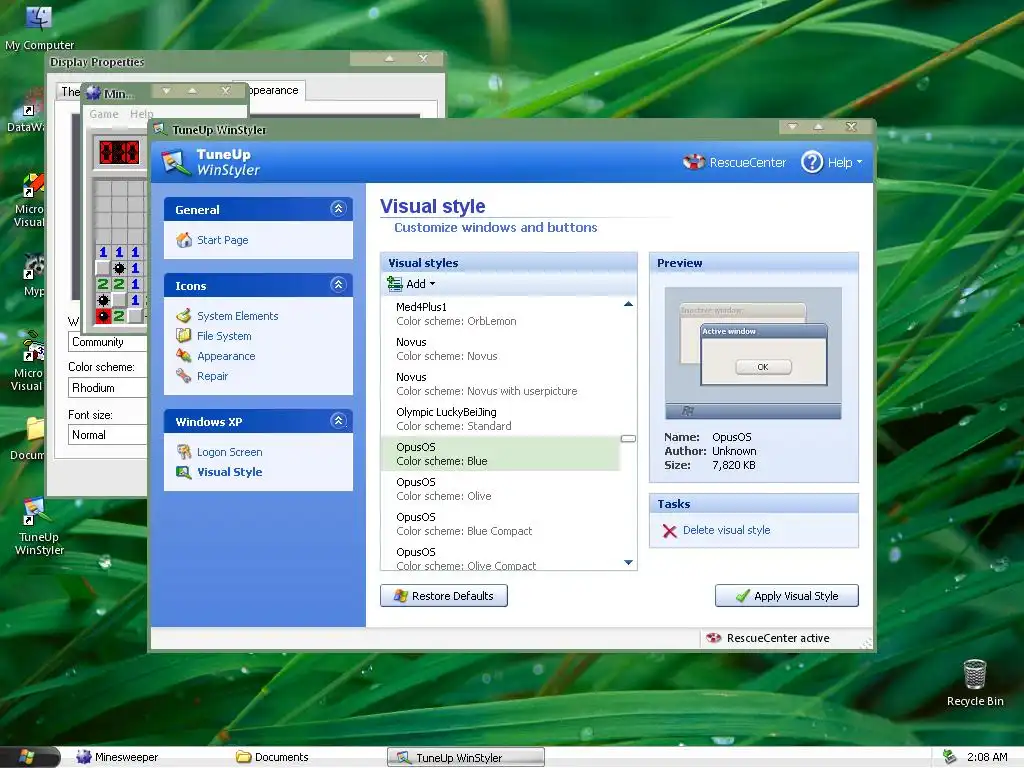Screen dimensions: 1024x768
Task: Select the Novus color scheme Novus style
Action: (500, 349)
